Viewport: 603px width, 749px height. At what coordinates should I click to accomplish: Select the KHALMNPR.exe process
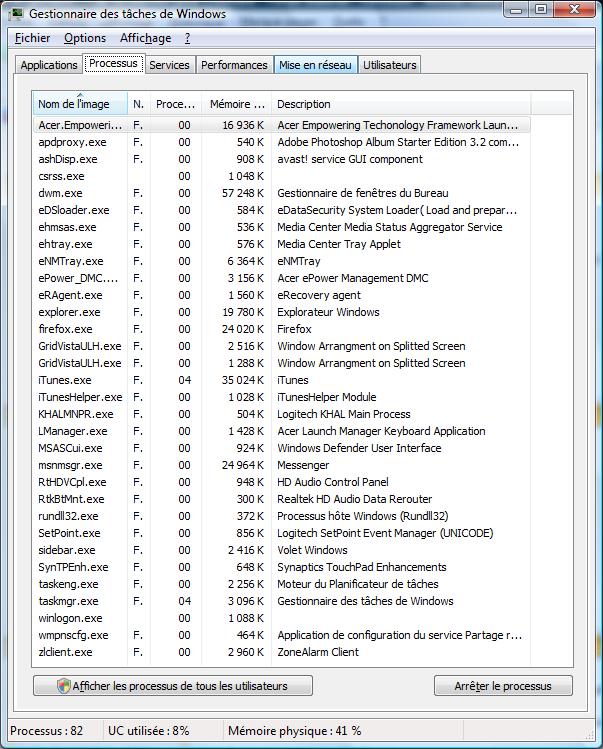pyautogui.click(x=282, y=414)
